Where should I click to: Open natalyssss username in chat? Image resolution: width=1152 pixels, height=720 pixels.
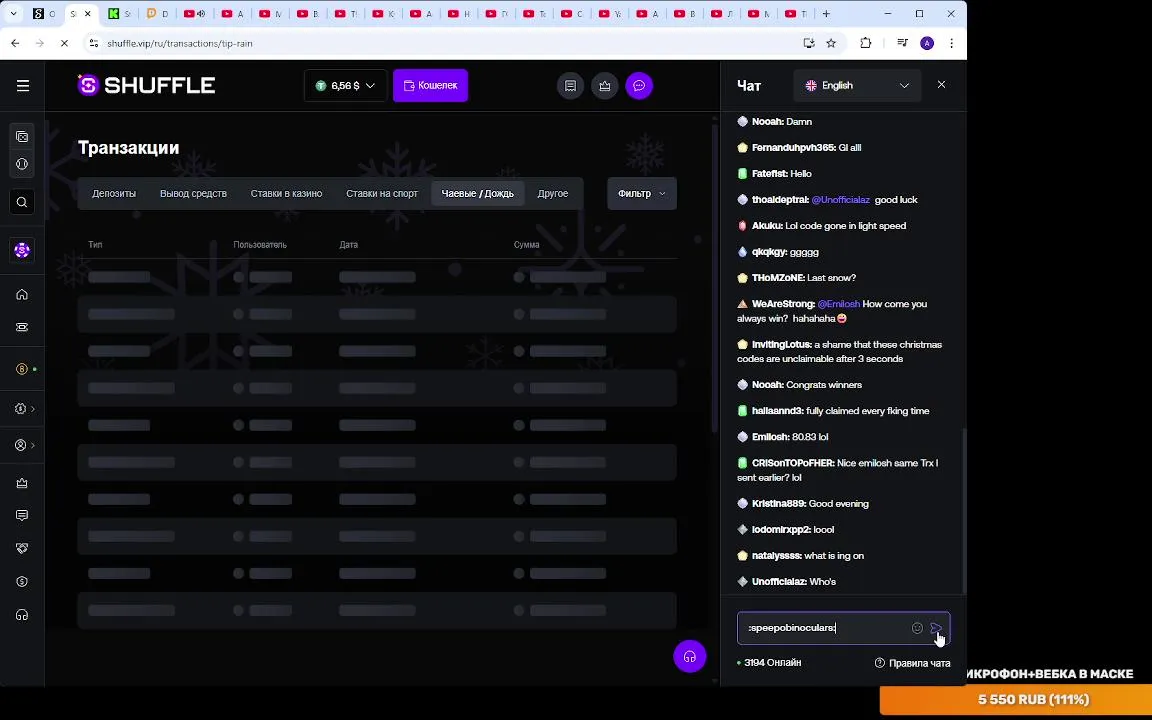point(777,555)
